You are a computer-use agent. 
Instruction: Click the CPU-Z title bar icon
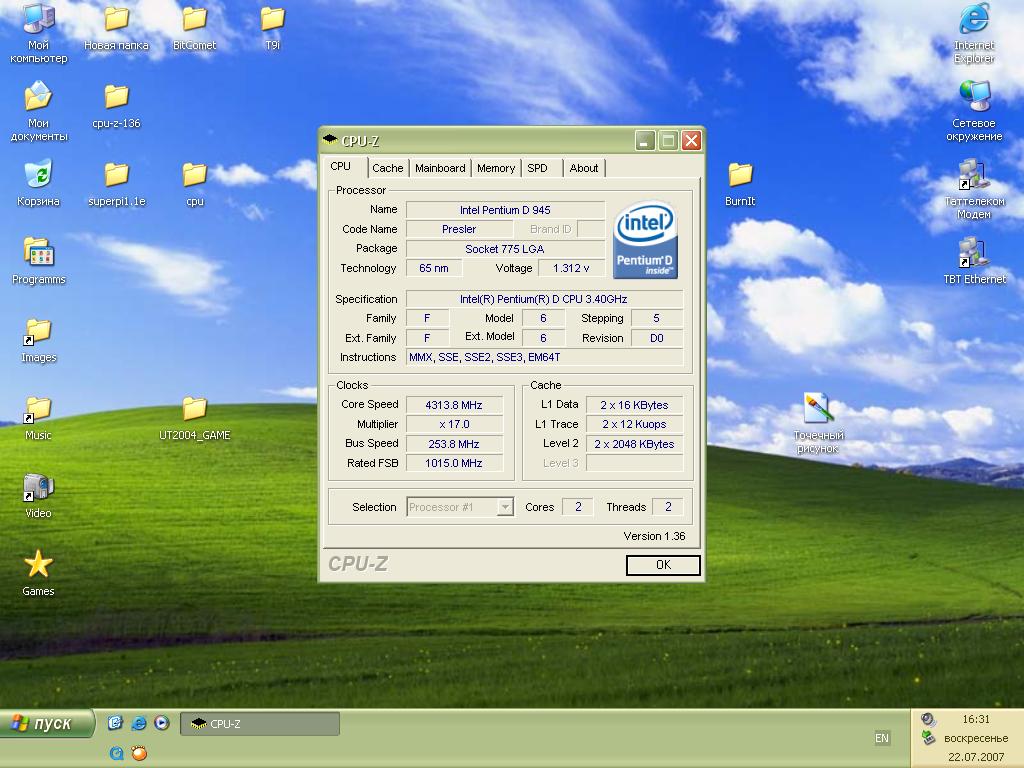pos(330,140)
